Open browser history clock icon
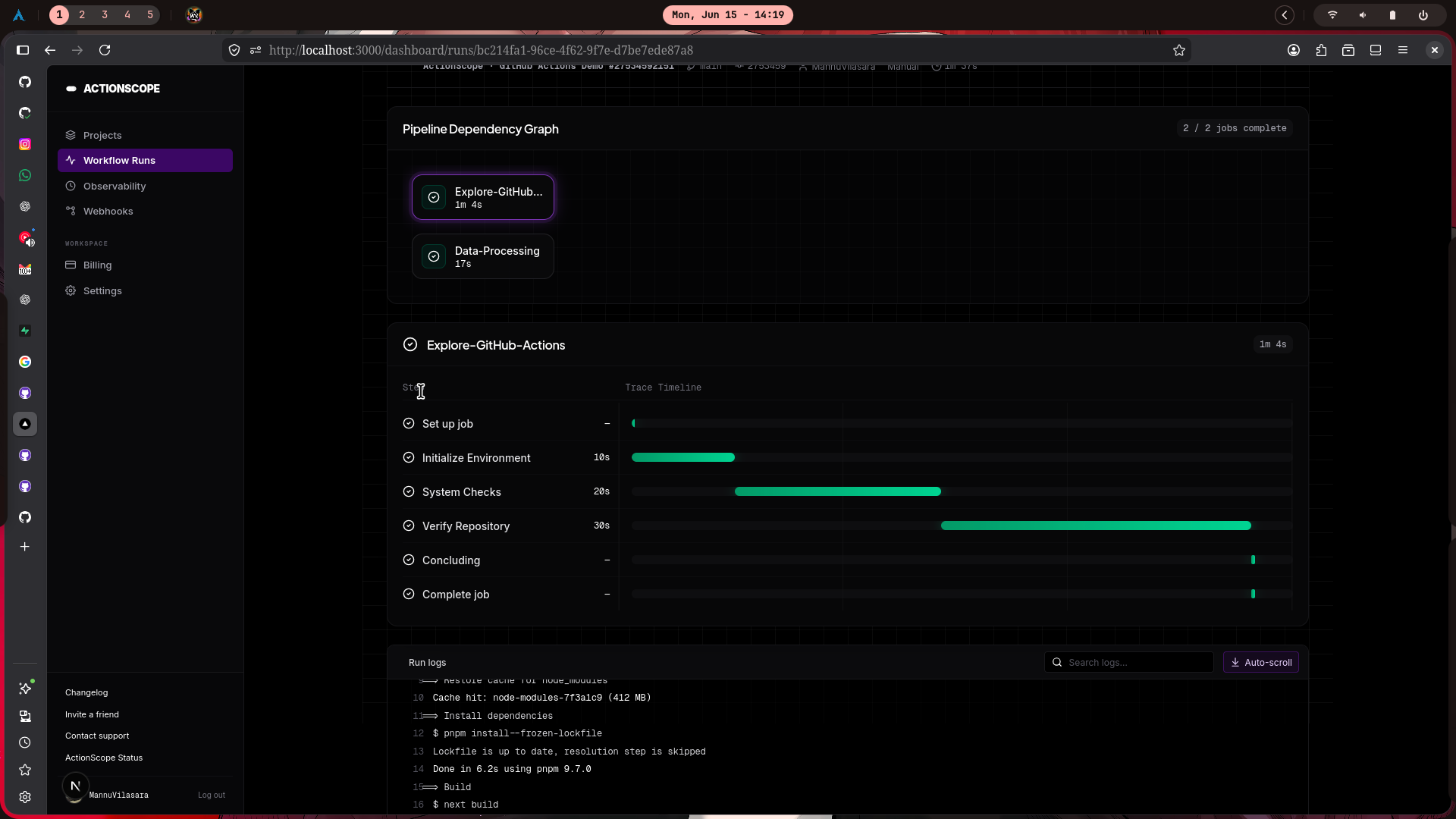The image size is (1456, 819). click(x=25, y=742)
